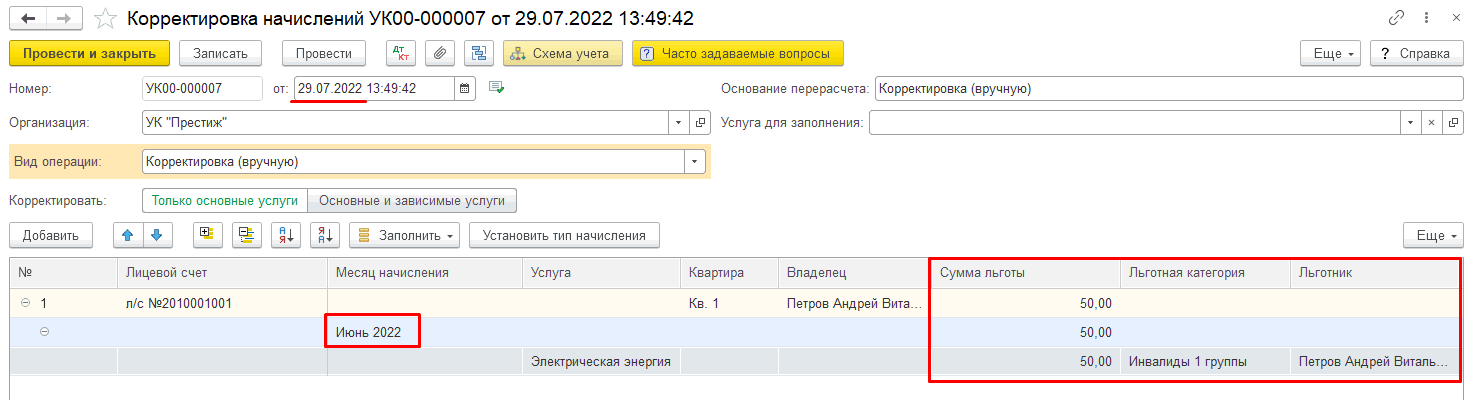The image size is (1474, 400).
Task: Click the 'Установить тип начисления' button
Action: [x=564, y=235]
